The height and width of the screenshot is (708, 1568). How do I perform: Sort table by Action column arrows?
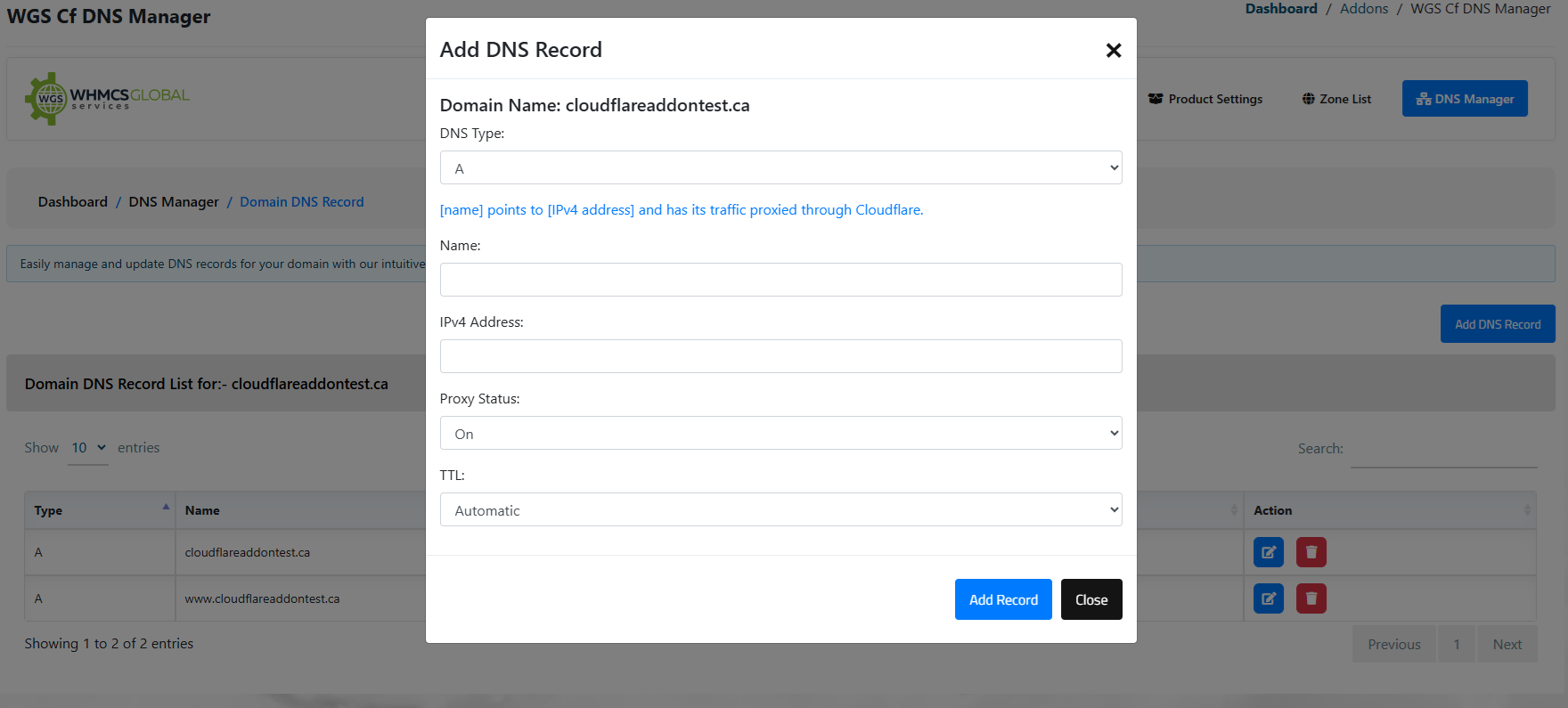pos(1526,510)
